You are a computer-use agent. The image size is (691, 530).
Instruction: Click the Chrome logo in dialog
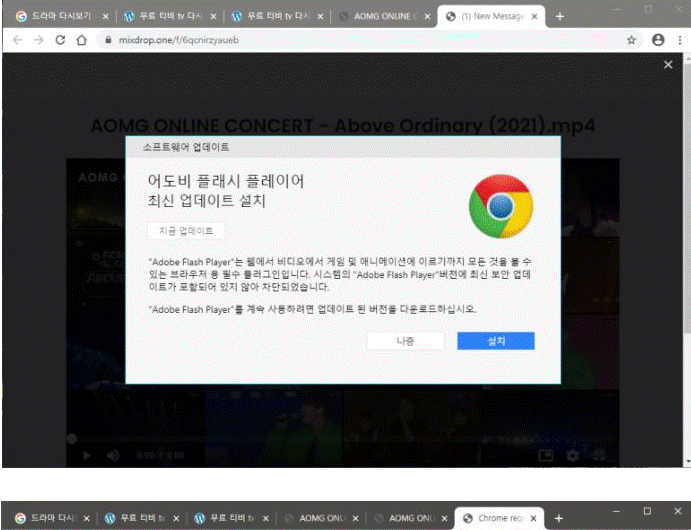[x=501, y=206]
